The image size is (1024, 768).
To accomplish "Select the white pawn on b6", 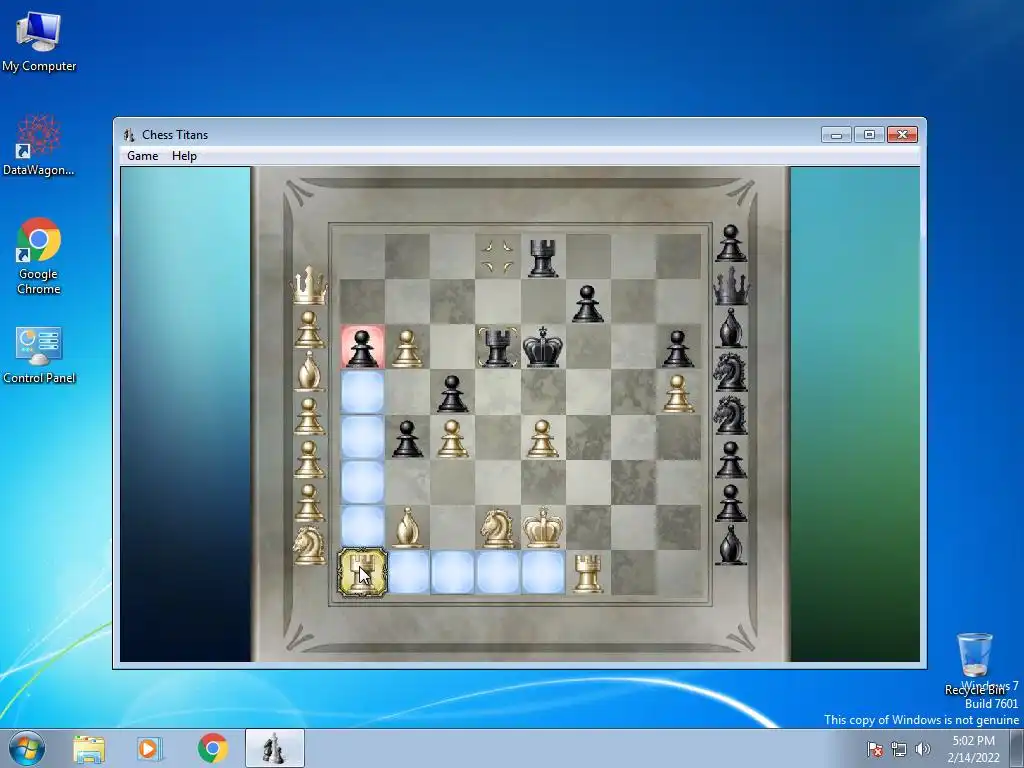I will pyautogui.click(x=407, y=348).
